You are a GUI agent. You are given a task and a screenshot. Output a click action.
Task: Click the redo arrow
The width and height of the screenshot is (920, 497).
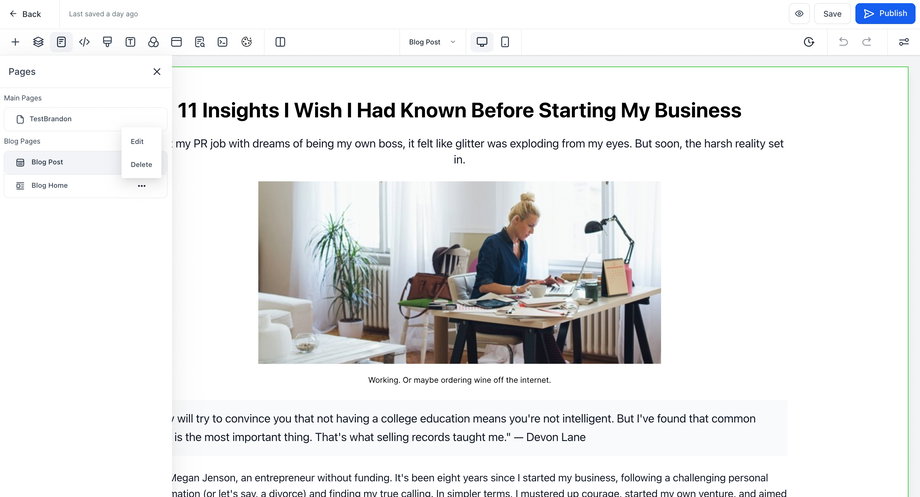pyautogui.click(x=867, y=42)
